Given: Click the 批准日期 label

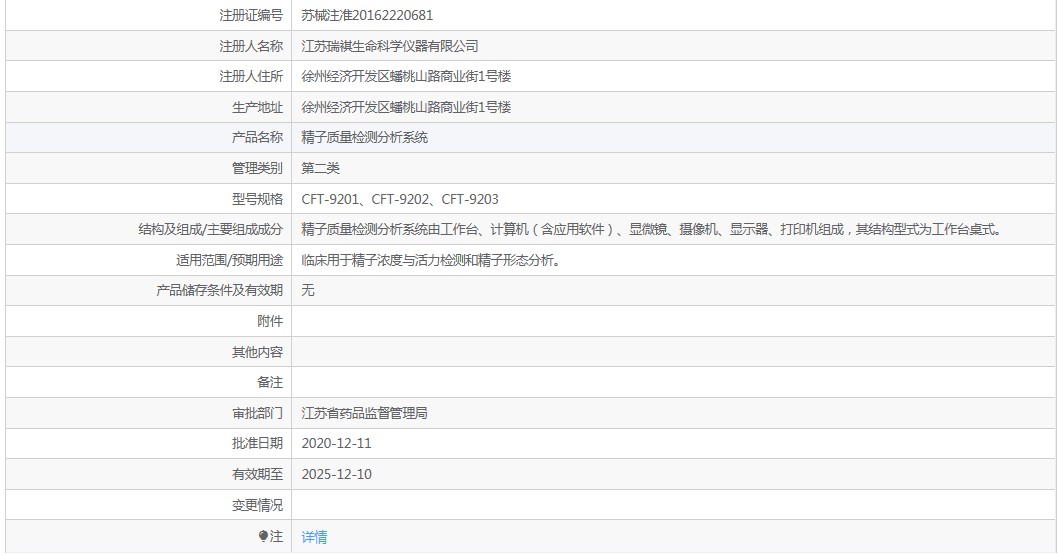Looking at the screenshot, I should tap(257, 444).
